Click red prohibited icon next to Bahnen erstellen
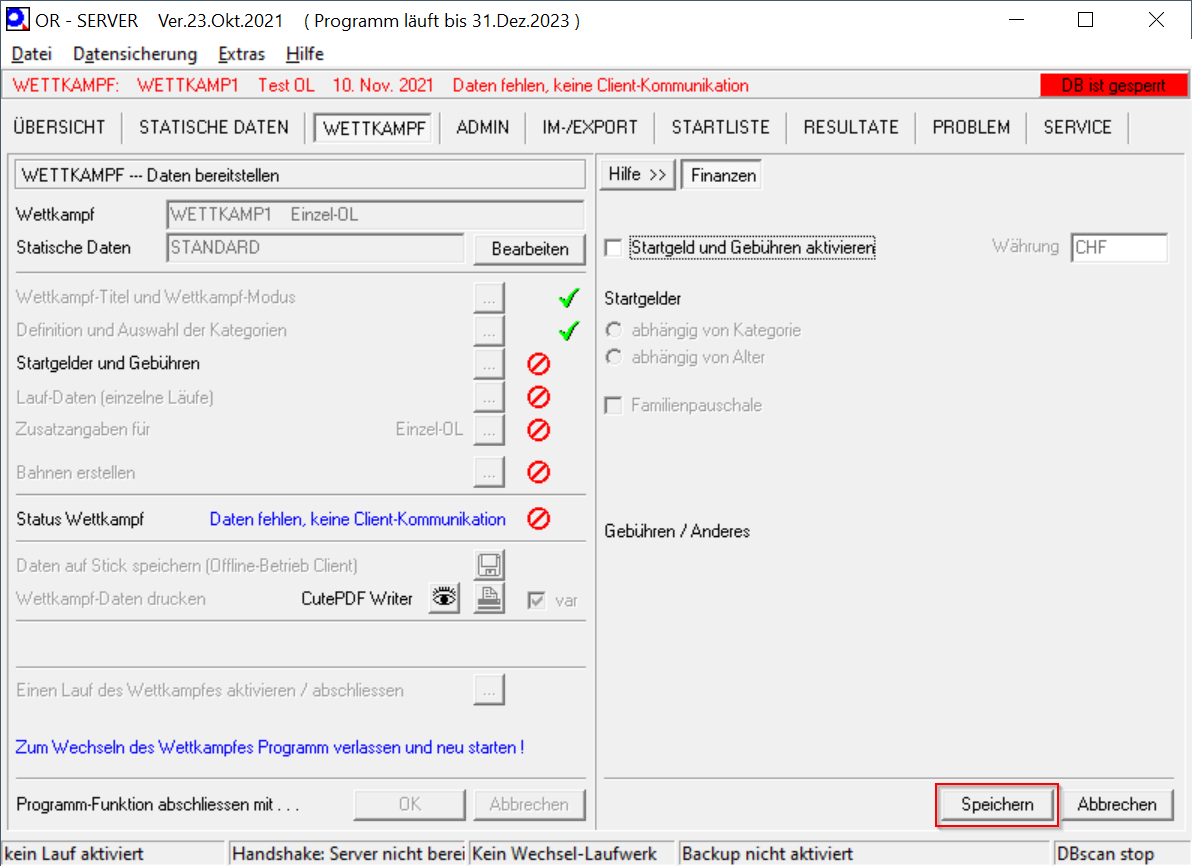This screenshot has width=1192, height=866. tap(539, 472)
